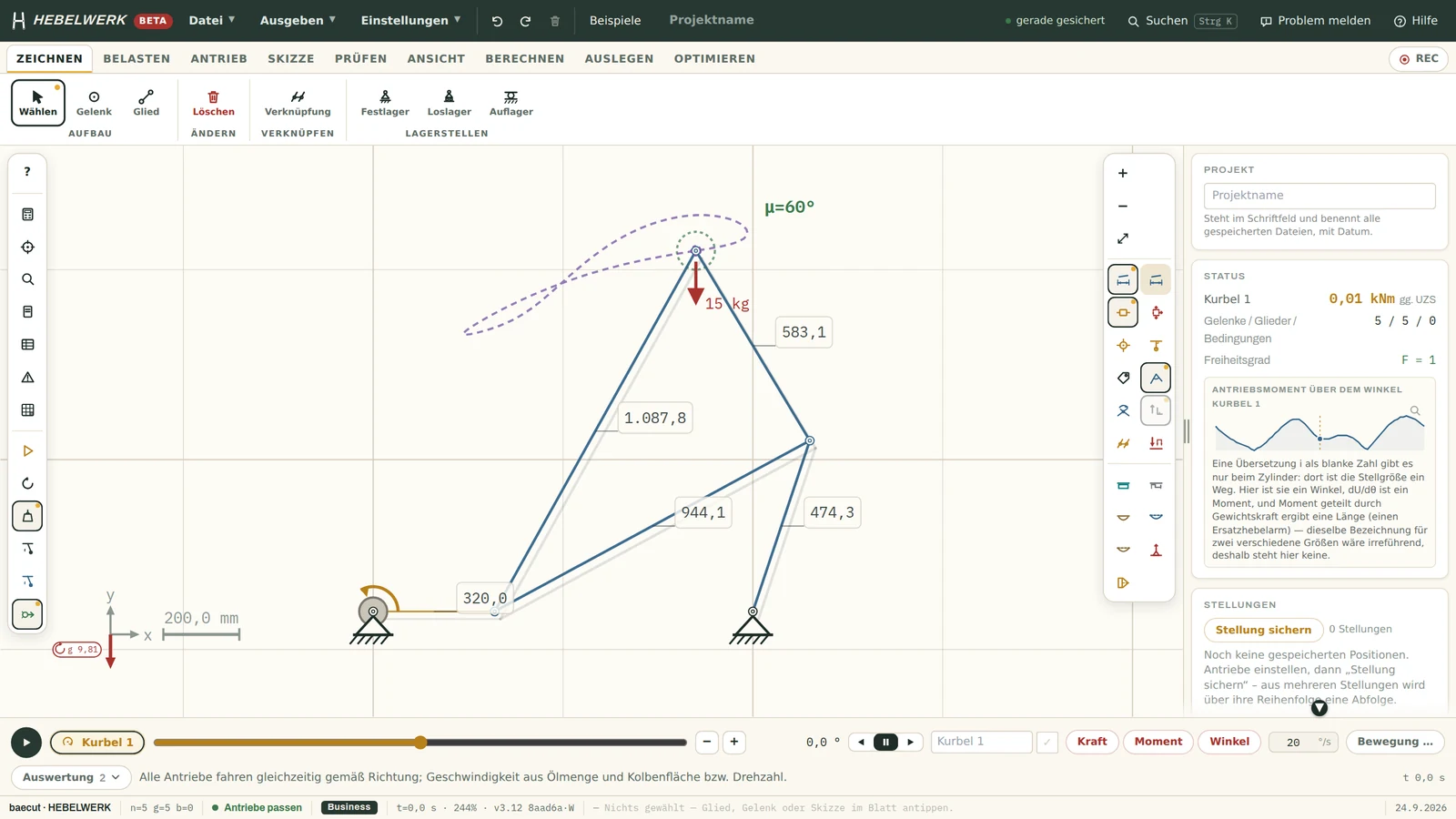Viewport: 1456px width, 819px height.
Task: Go to the BERECHNEN tab
Action: [524, 58]
